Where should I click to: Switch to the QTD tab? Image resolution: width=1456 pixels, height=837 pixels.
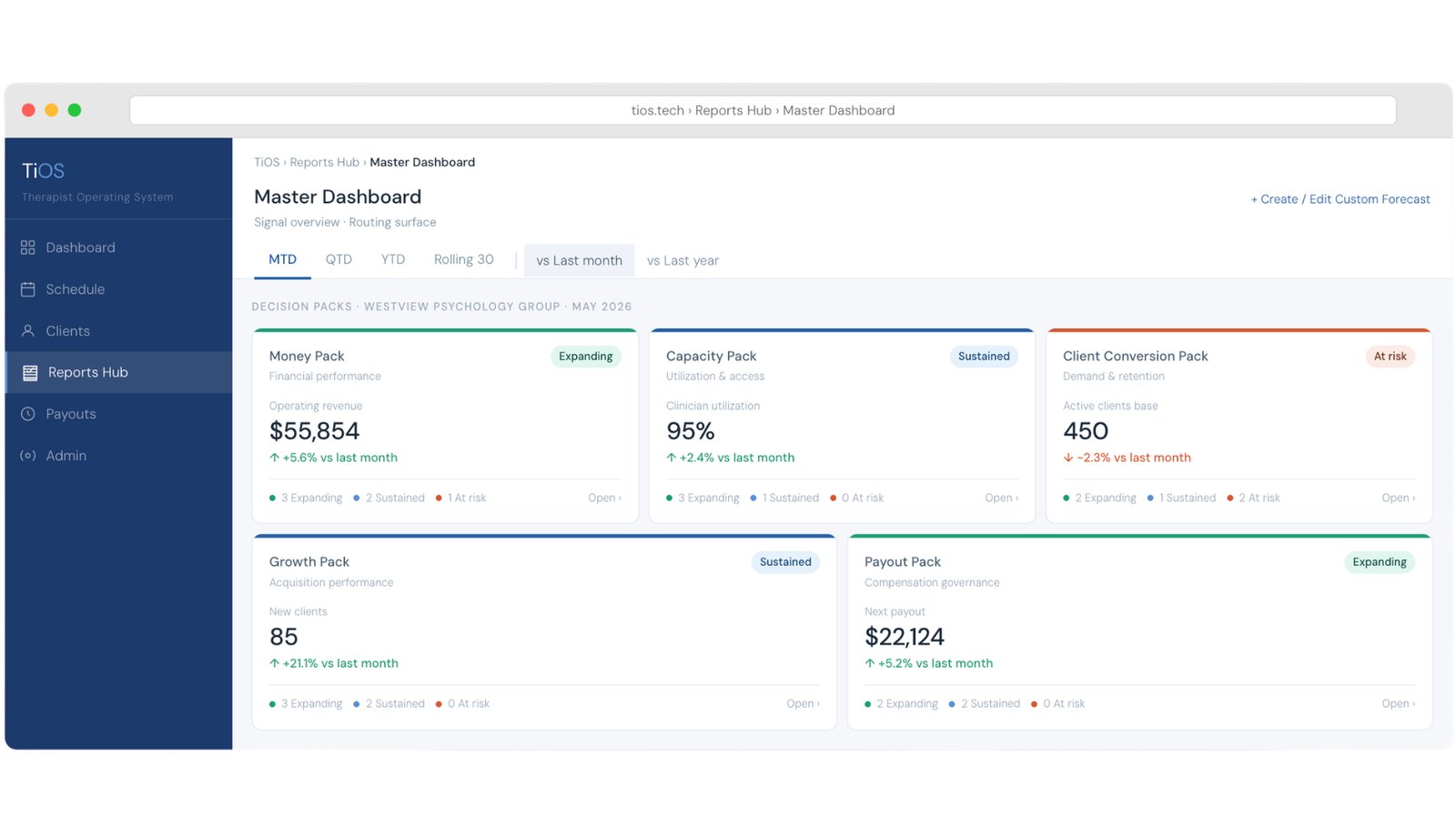pos(339,260)
